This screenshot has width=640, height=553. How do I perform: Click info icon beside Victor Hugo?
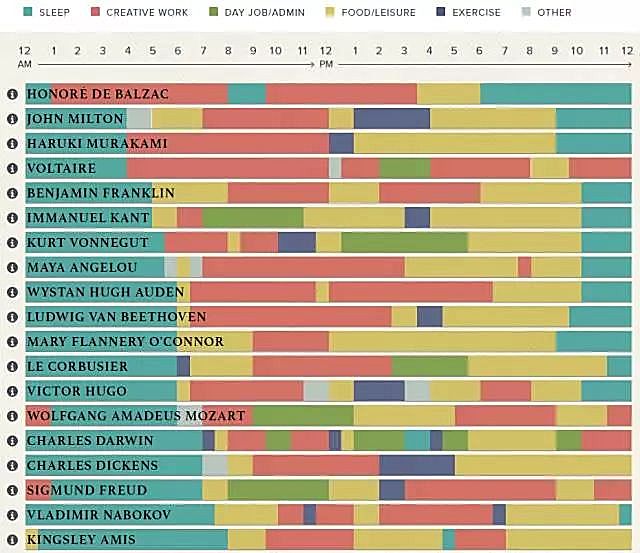click(12, 391)
